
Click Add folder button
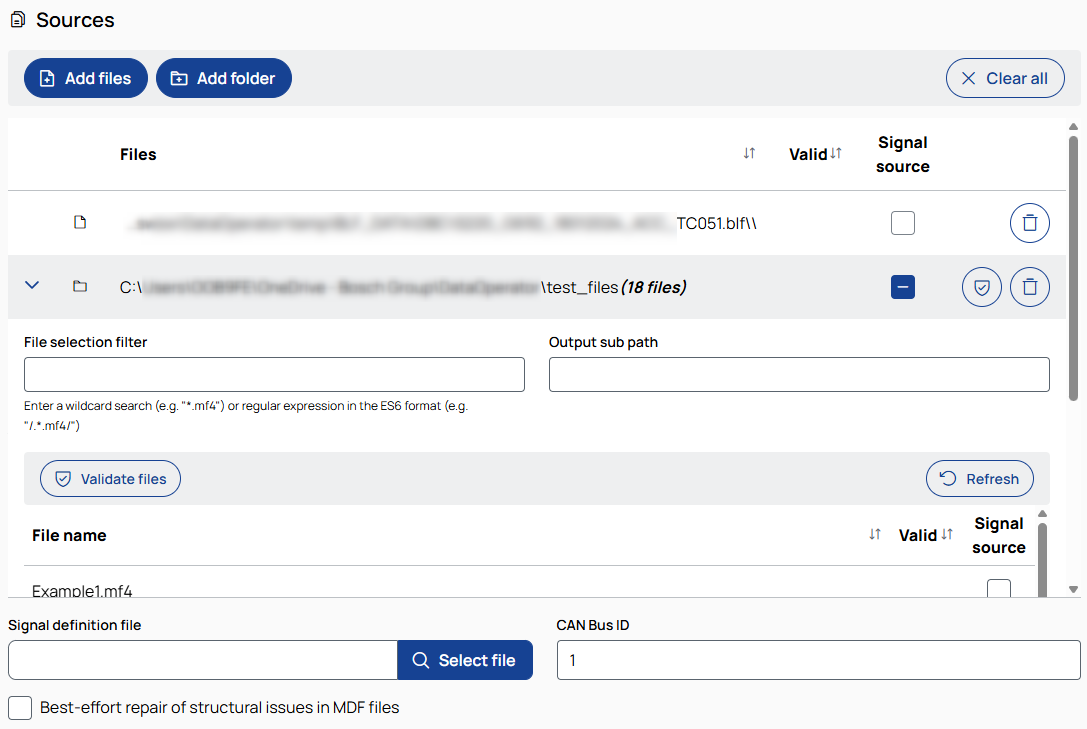(223, 78)
